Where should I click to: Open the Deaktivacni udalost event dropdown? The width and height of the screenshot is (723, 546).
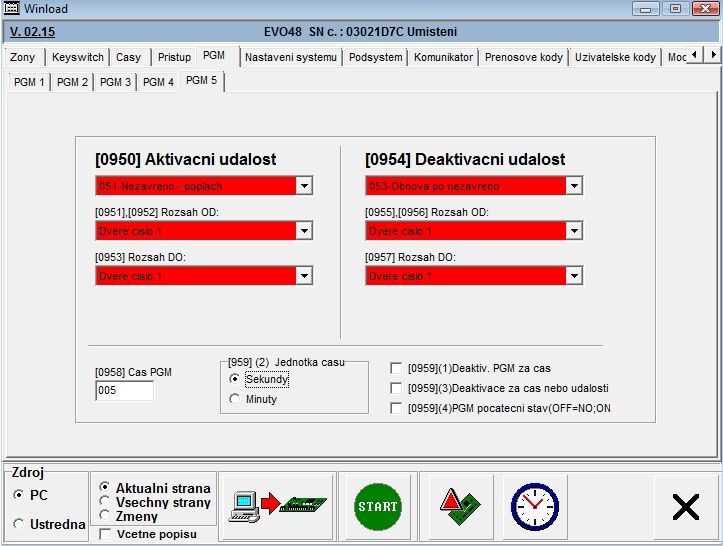pos(573,186)
